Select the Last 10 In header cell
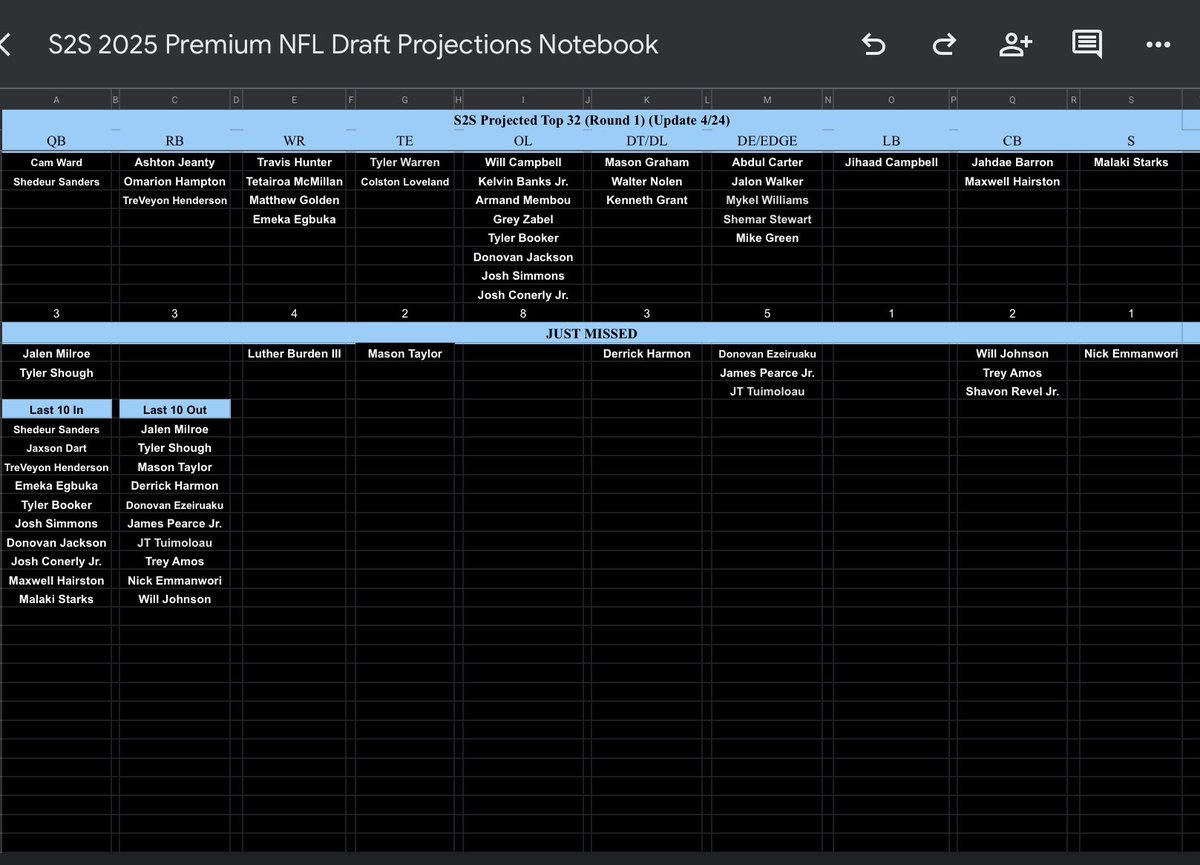The width and height of the screenshot is (1200, 865). point(56,409)
